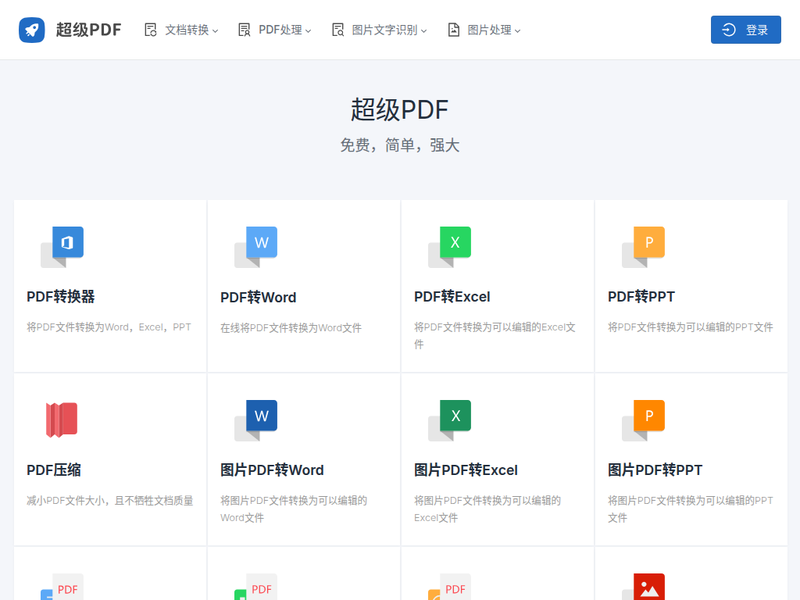Select the light-blue W icon for PDF转Word
The height and width of the screenshot is (600, 800).
pyautogui.click(x=256, y=247)
